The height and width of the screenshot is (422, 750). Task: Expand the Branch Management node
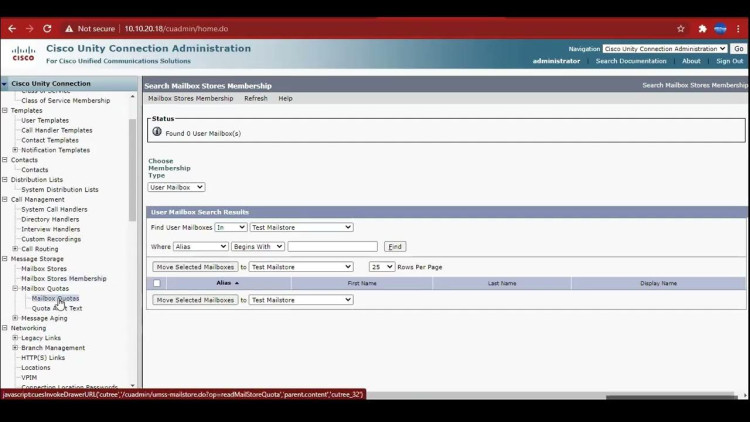(x=15, y=348)
